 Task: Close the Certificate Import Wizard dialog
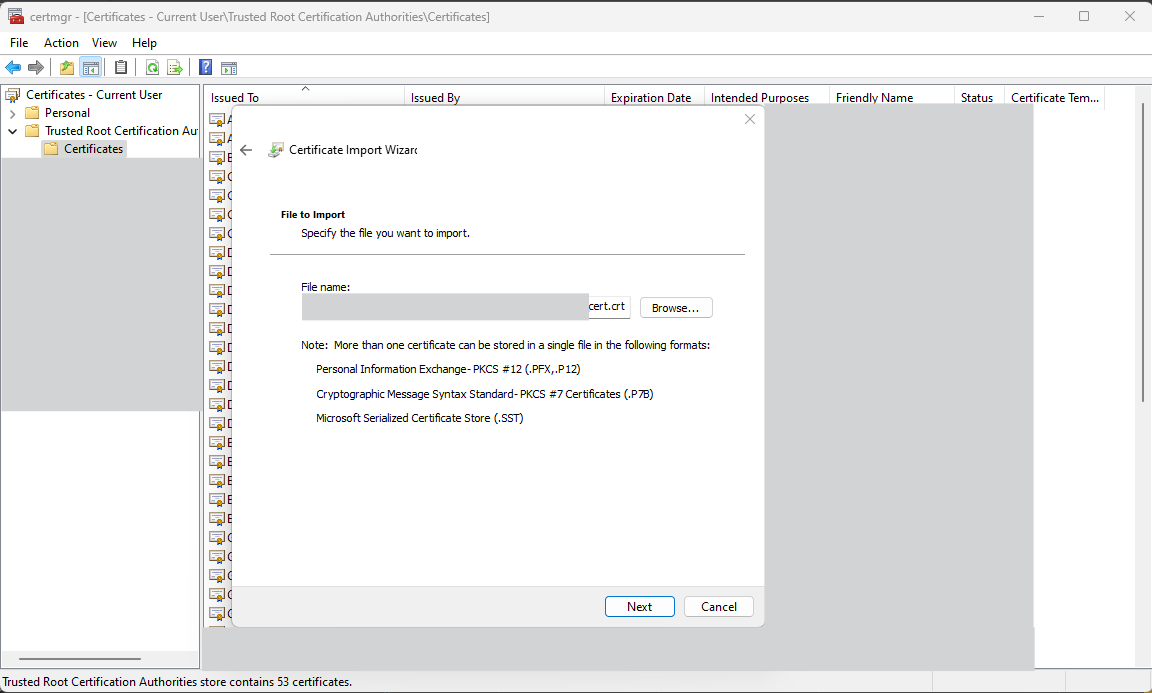pos(749,119)
